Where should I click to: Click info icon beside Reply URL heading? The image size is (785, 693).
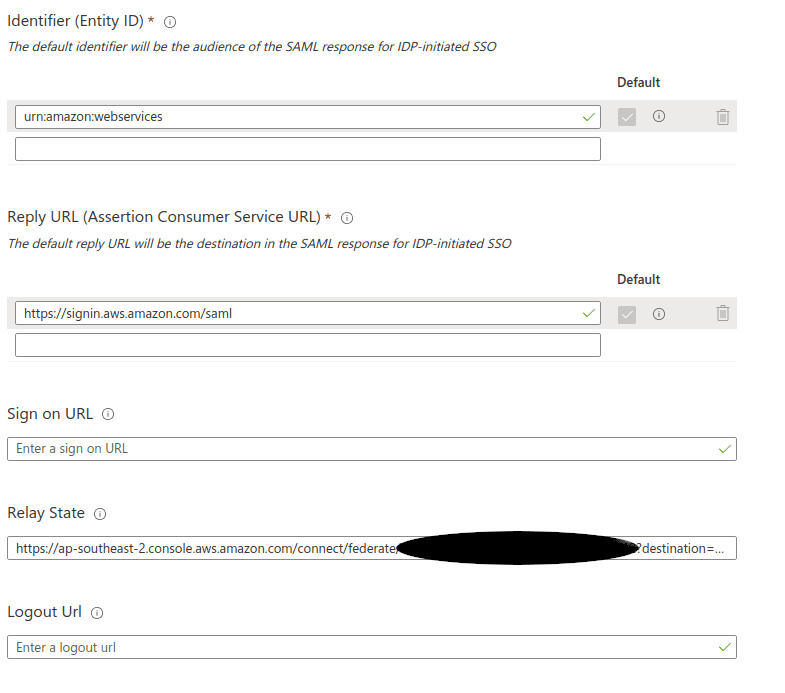pos(346,218)
